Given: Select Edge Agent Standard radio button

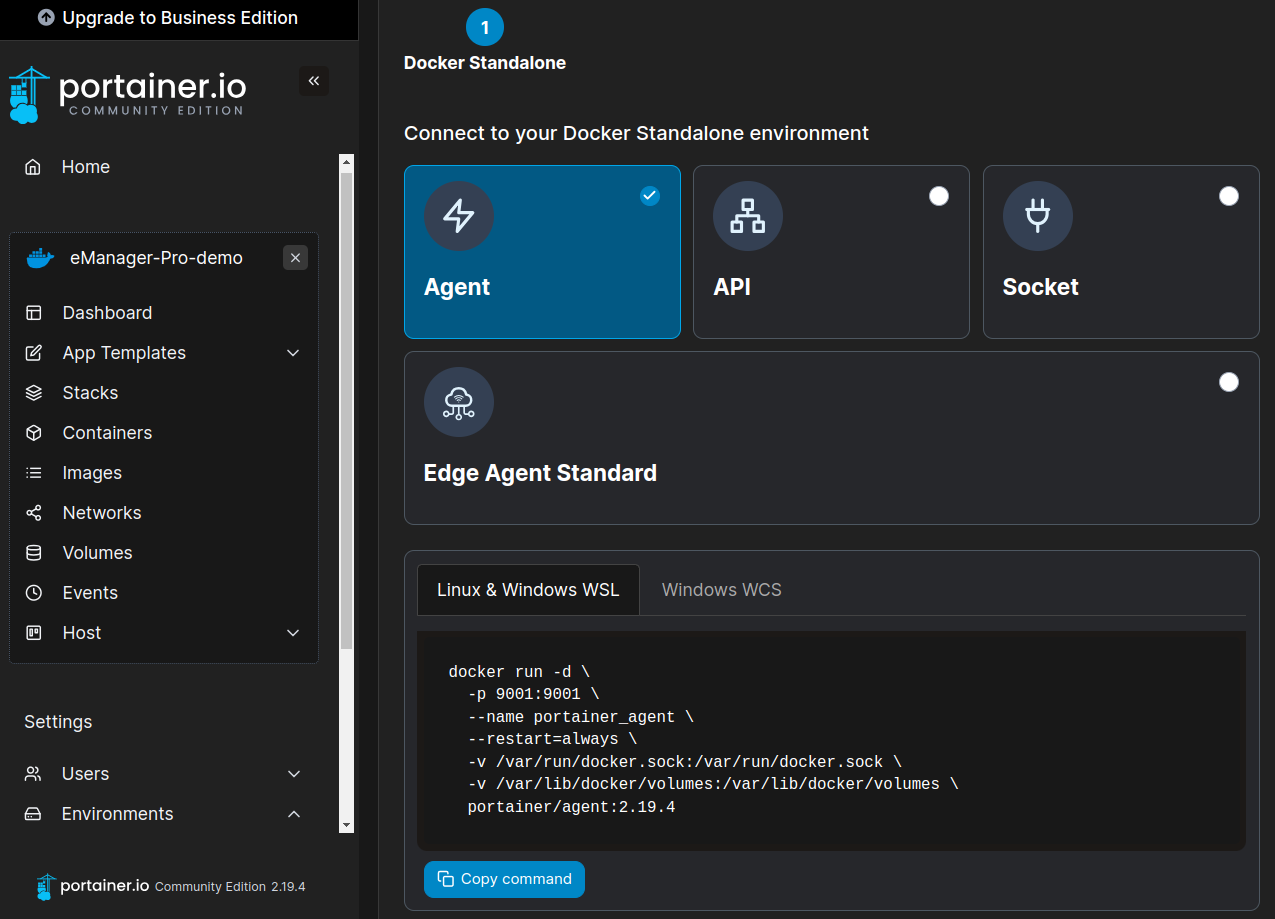Looking at the screenshot, I should pos(1228,382).
